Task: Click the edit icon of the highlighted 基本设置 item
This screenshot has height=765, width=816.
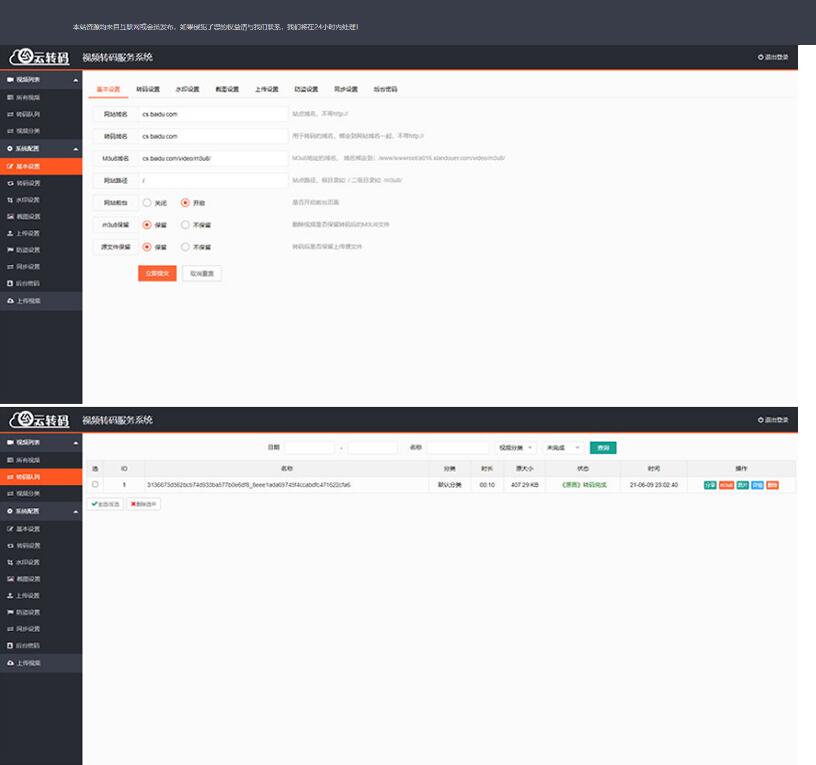Action: tap(10, 166)
